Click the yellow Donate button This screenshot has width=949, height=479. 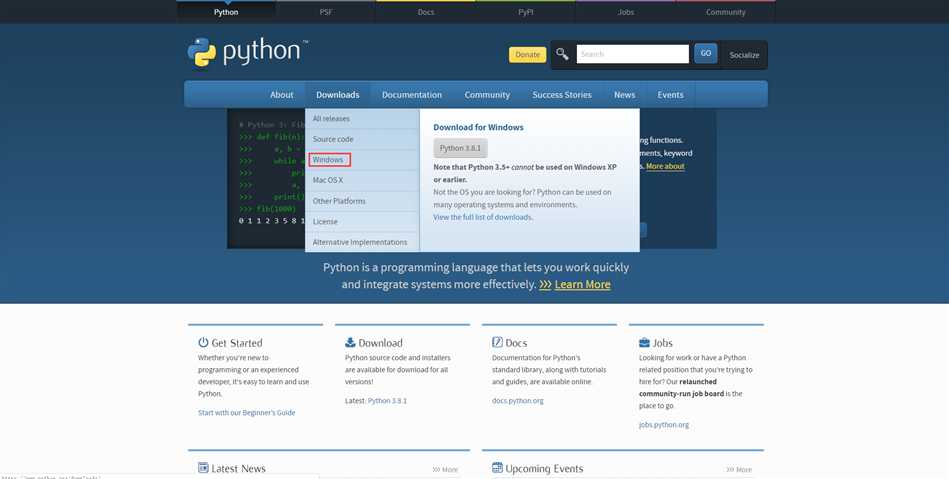[527, 55]
